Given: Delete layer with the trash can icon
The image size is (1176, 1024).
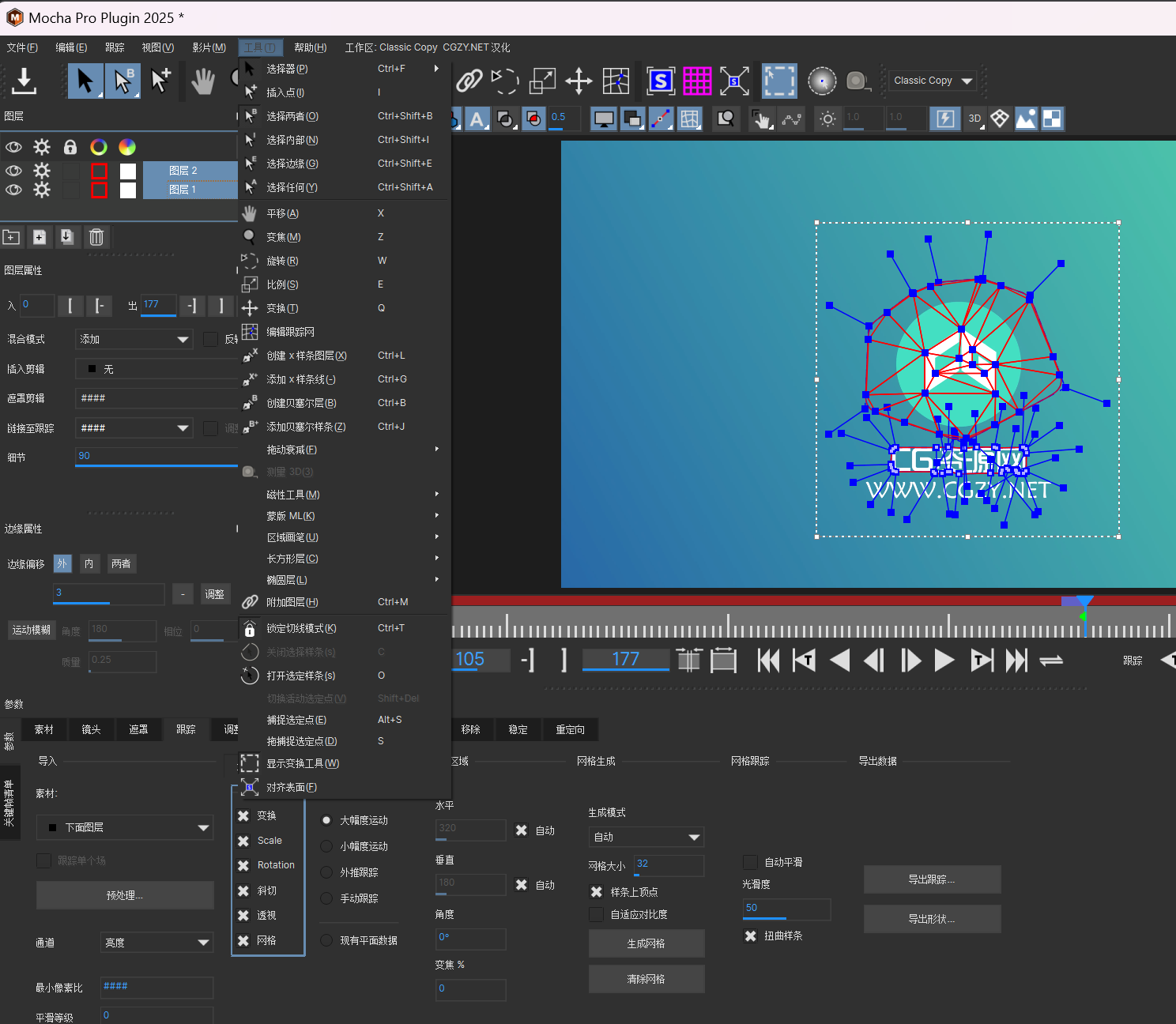Looking at the screenshot, I should coord(96,237).
